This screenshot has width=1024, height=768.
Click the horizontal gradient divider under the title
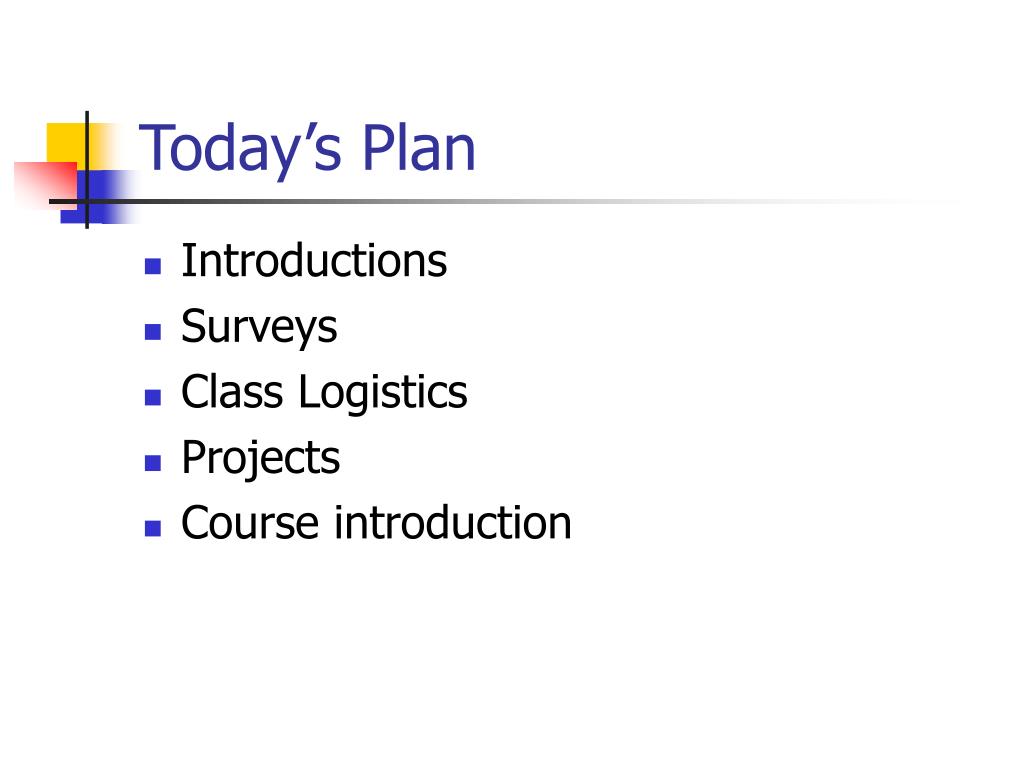pyautogui.click(x=503, y=201)
